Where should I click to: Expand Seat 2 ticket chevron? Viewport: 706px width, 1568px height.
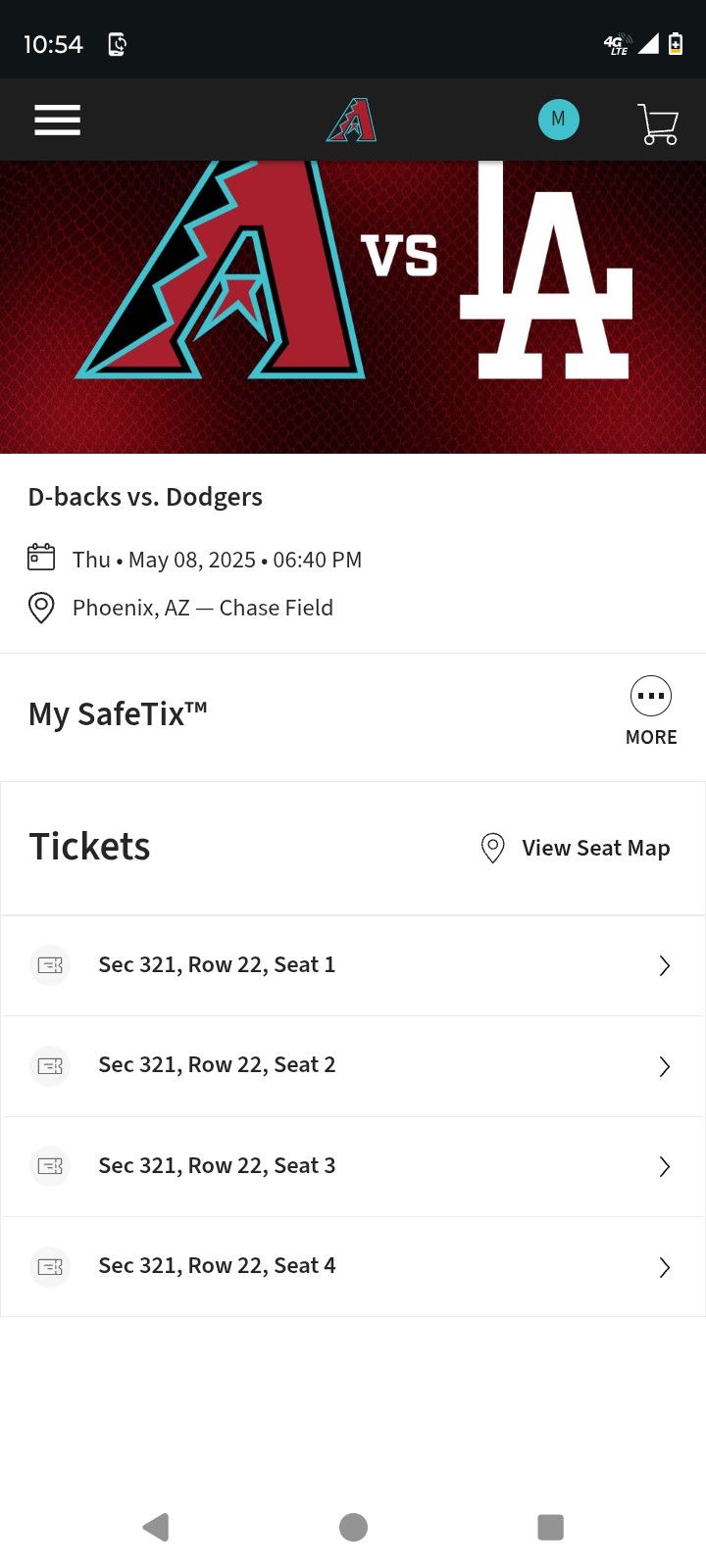pyautogui.click(x=664, y=1066)
